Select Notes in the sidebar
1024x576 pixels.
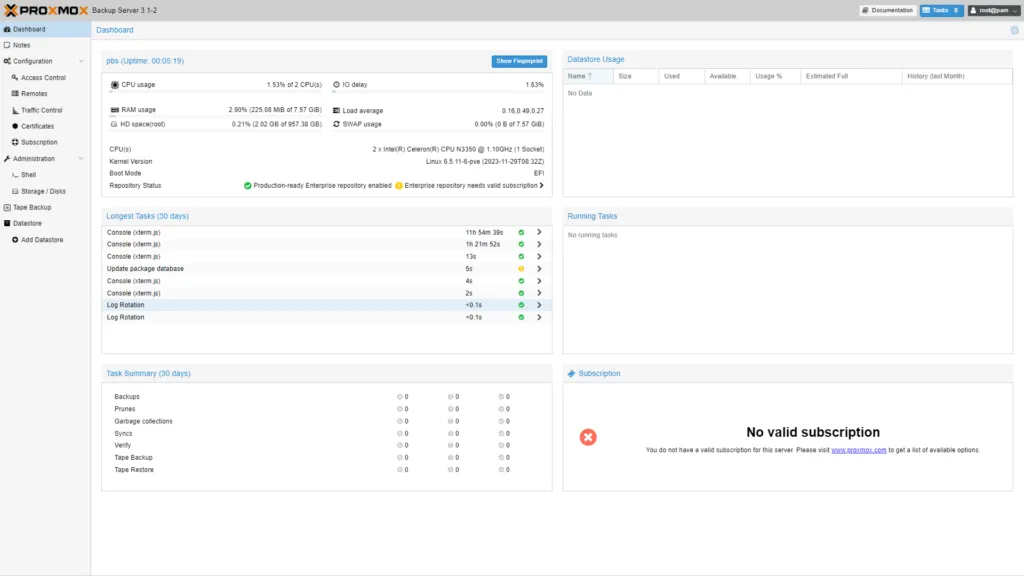pyautogui.click(x=21, y=45)
